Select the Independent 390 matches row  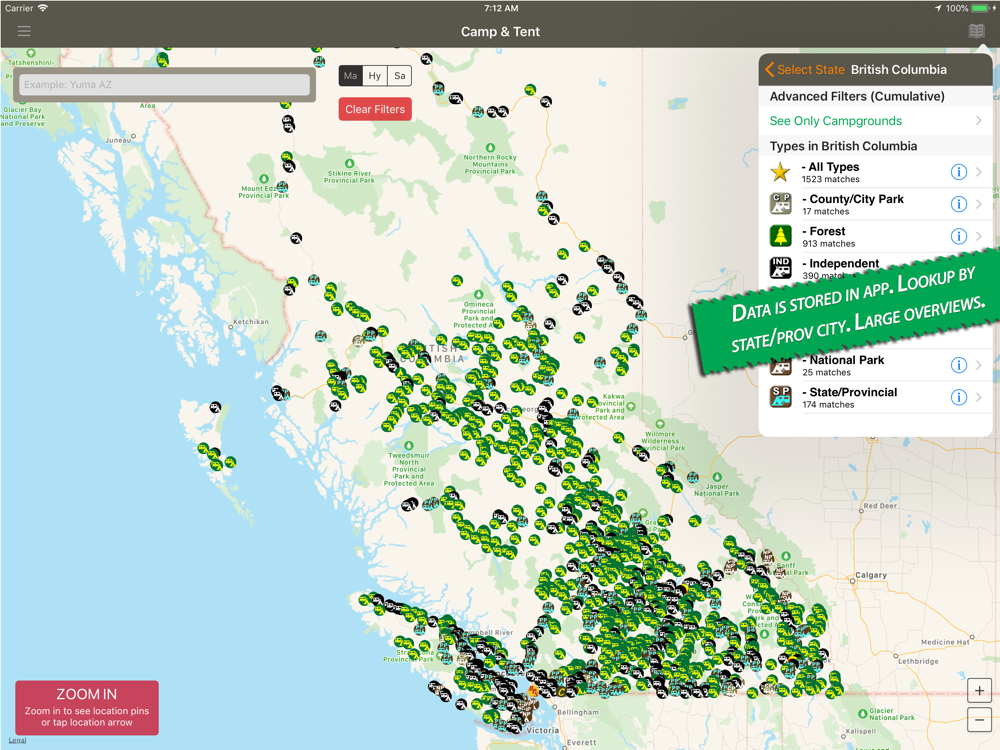[875, 268]
